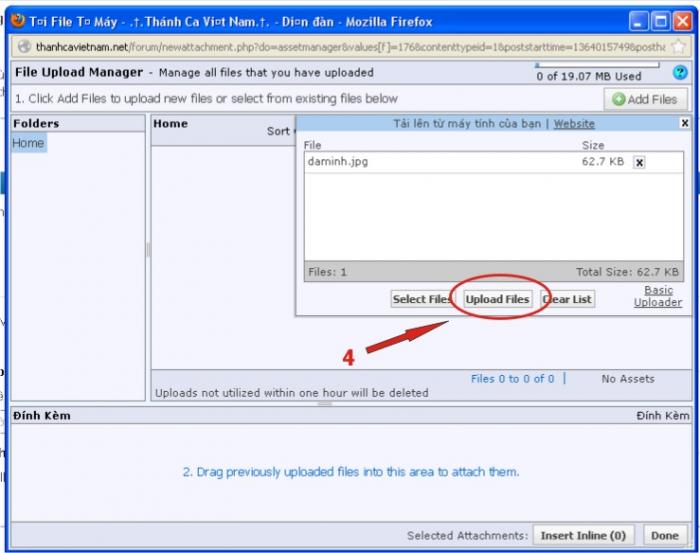Click the Add Files button
Image resolution: width=700 pixels, height=553 pixels.
(645, 99)
